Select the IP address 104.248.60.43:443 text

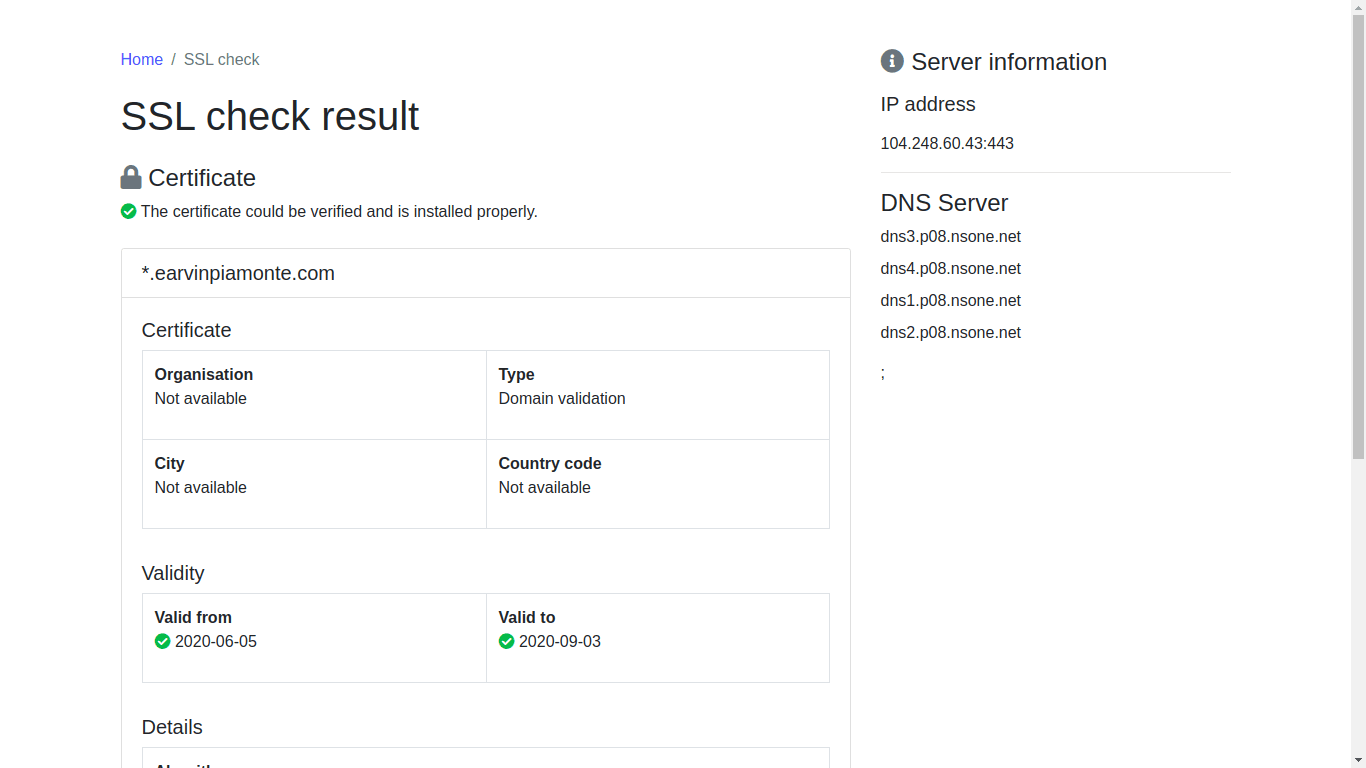947,143
